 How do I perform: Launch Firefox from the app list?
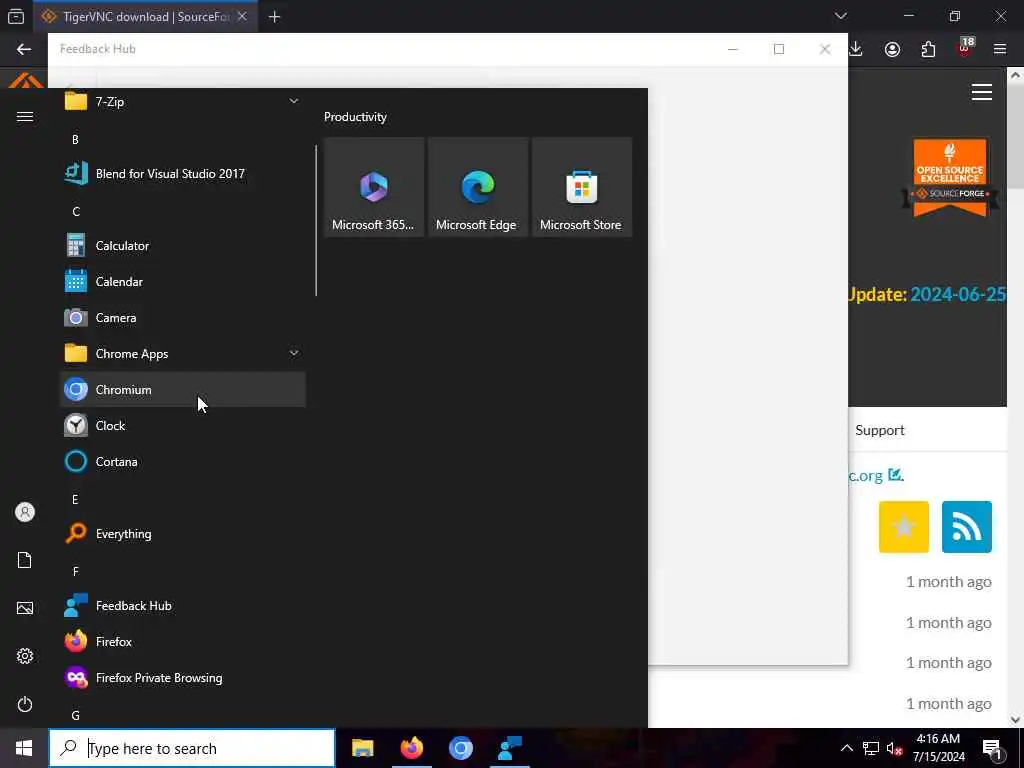pyautogui.click(x=182, y=642)
